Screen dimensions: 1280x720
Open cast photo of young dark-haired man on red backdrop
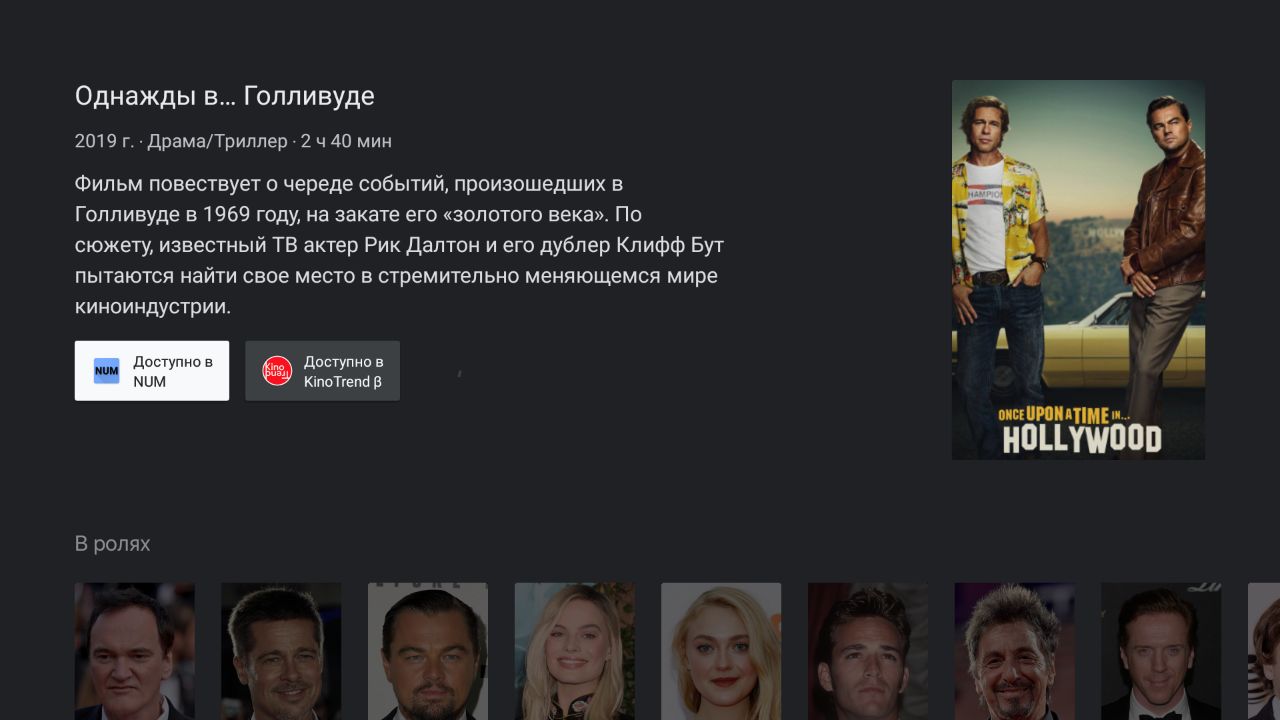868,651
